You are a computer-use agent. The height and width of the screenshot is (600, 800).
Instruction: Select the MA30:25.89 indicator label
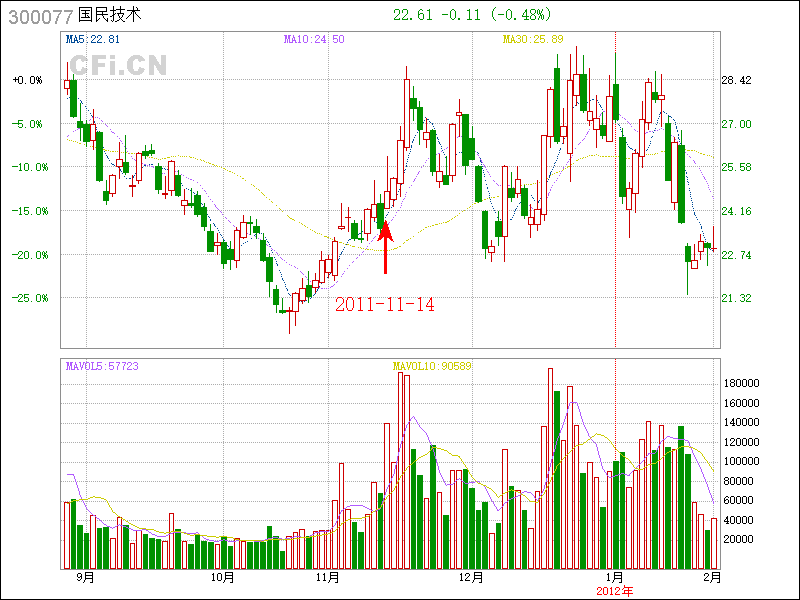point(533,39)
